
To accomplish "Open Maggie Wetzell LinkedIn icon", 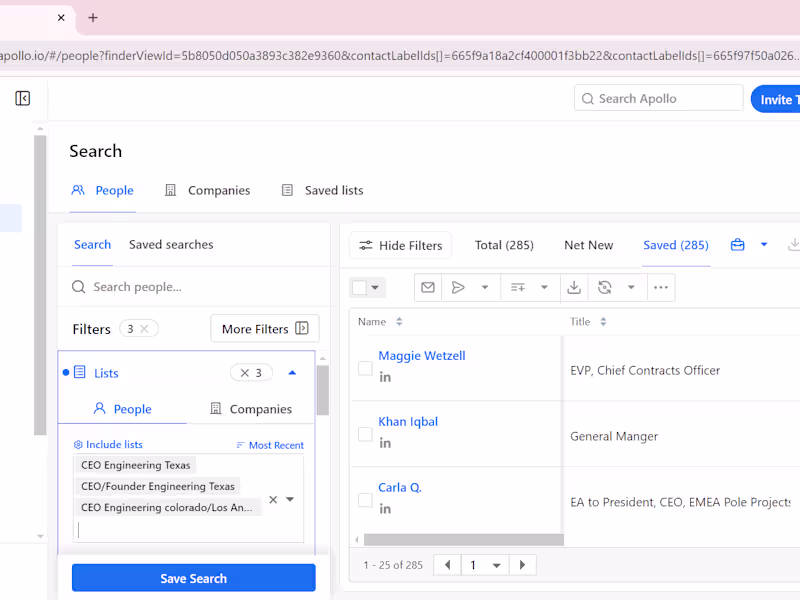I will pyautogui.click(x=385, y=377).
